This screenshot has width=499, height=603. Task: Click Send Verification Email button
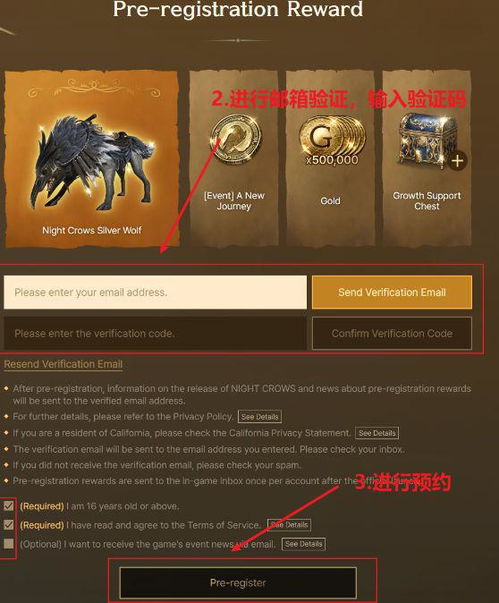(392, 292)
